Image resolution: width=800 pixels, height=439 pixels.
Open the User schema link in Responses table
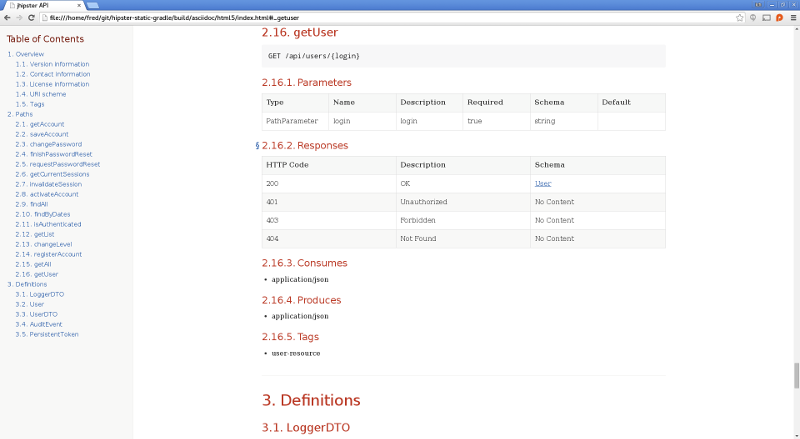pos(542,184)
